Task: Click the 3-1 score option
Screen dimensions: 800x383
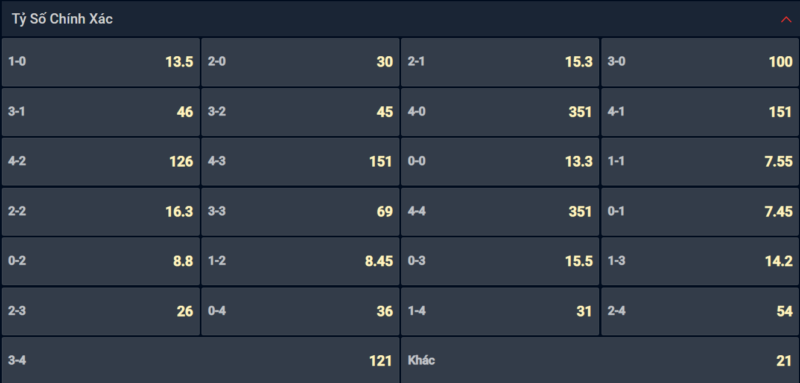Action: [101, 112]
